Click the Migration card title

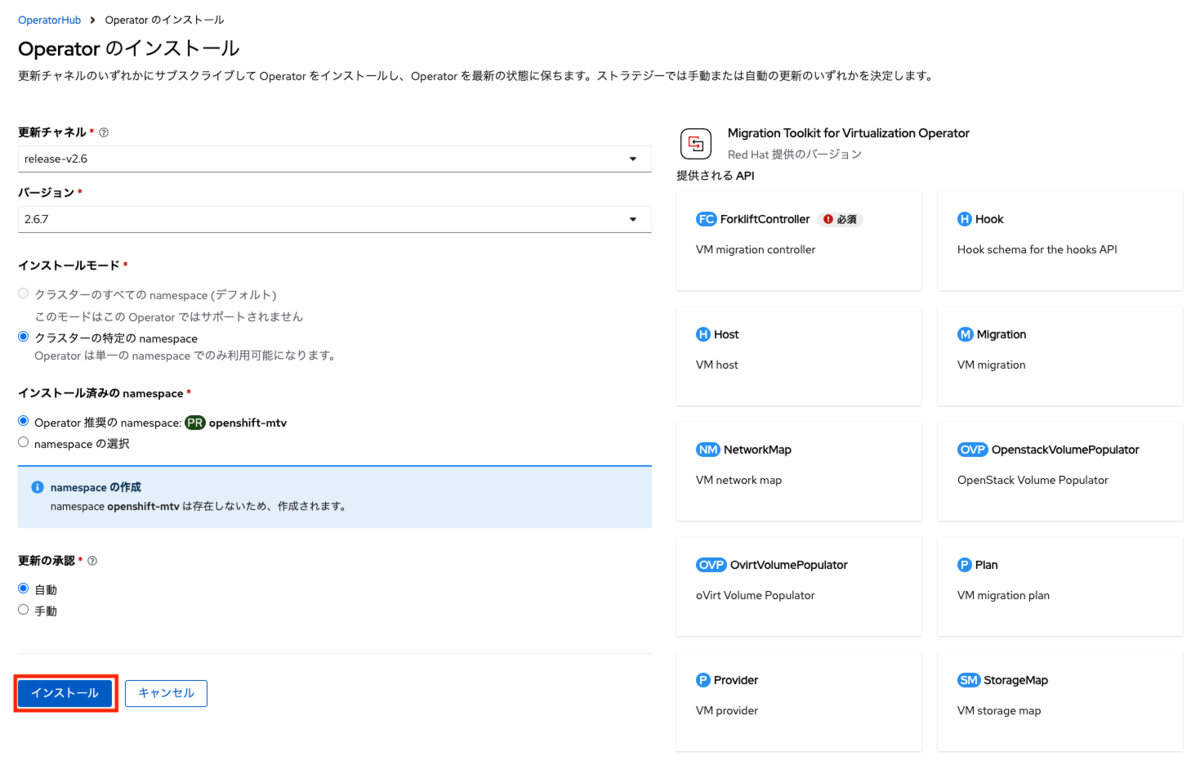(1001, 334)
